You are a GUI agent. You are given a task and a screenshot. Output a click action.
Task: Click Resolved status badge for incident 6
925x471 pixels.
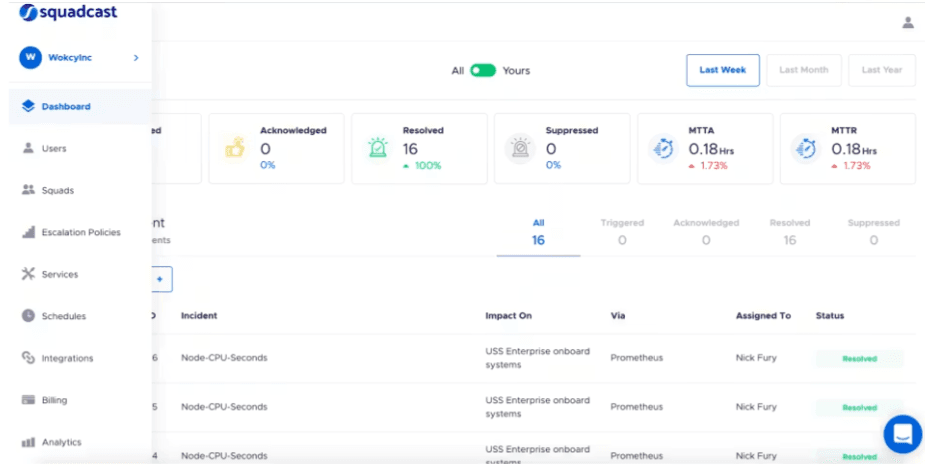point(860,358)
